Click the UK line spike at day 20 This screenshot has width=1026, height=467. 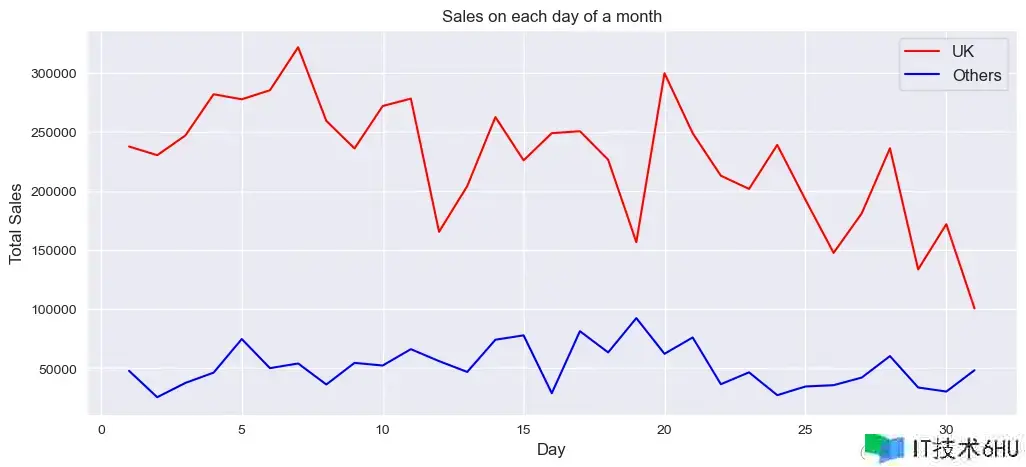click(664, 73)
